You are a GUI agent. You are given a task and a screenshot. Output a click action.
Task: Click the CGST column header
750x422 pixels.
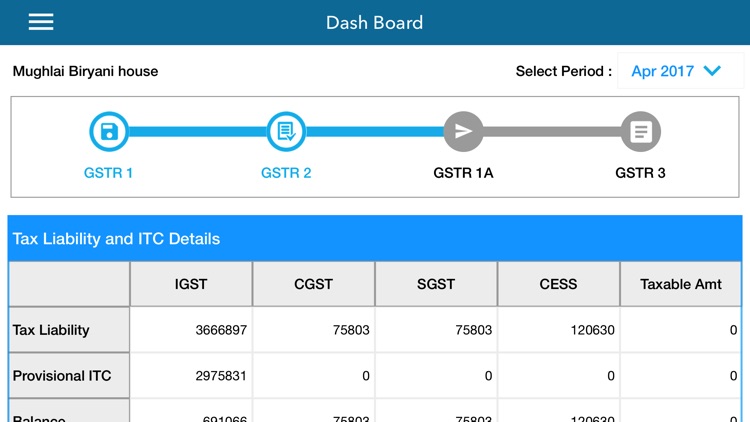313,284
